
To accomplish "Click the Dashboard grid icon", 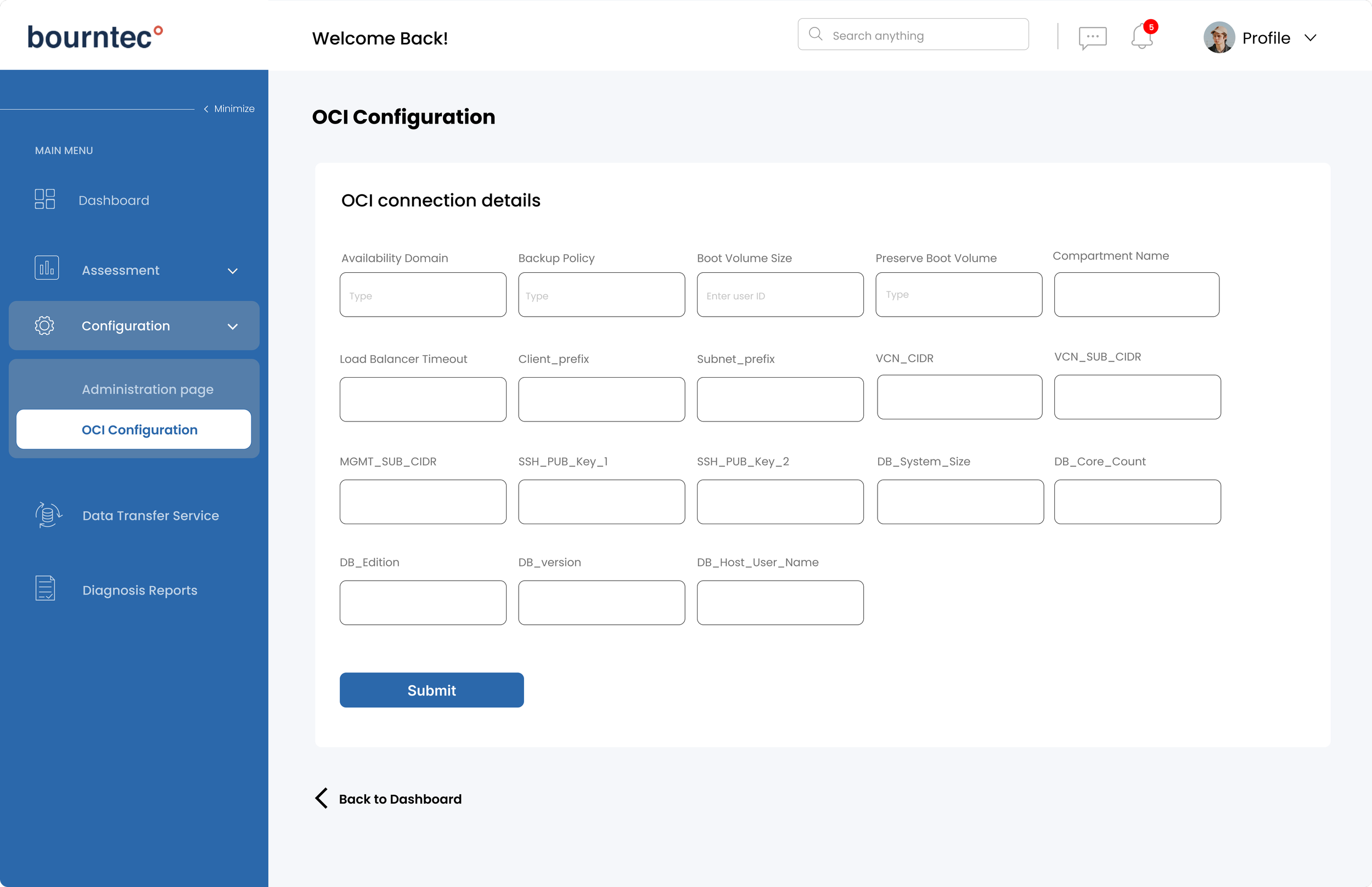I will pos(44,199).
